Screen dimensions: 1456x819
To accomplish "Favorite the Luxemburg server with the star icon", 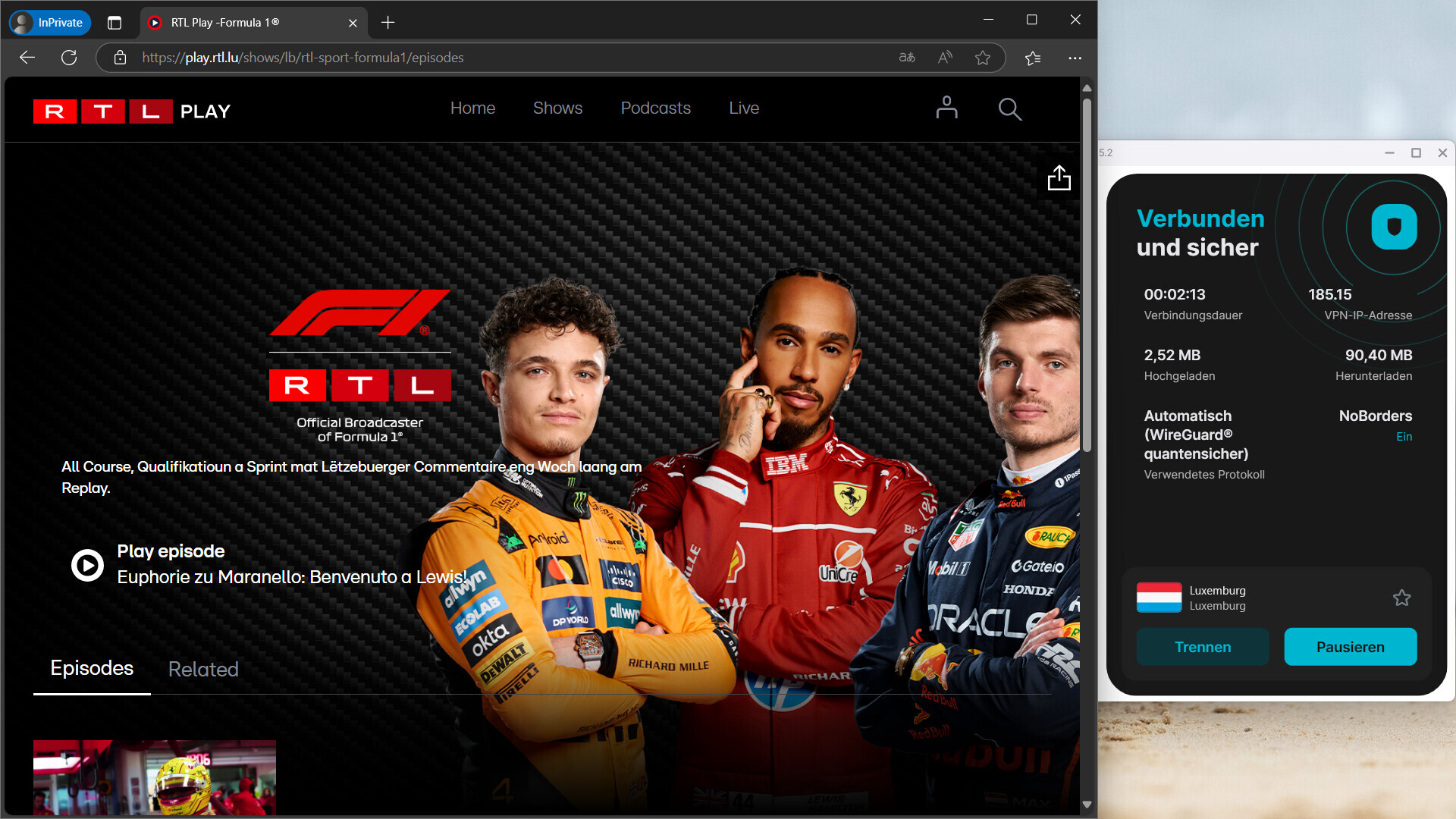I will pos(1401,598).
